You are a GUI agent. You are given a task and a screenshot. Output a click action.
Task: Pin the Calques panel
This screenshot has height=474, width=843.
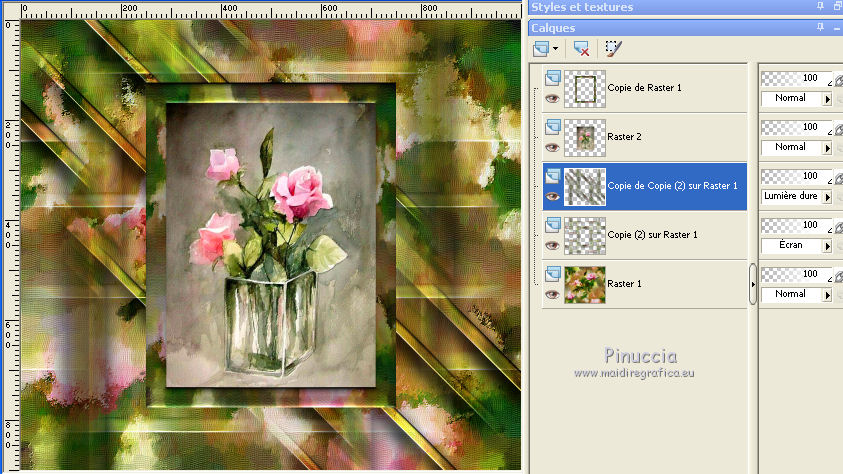coord(820,27)
